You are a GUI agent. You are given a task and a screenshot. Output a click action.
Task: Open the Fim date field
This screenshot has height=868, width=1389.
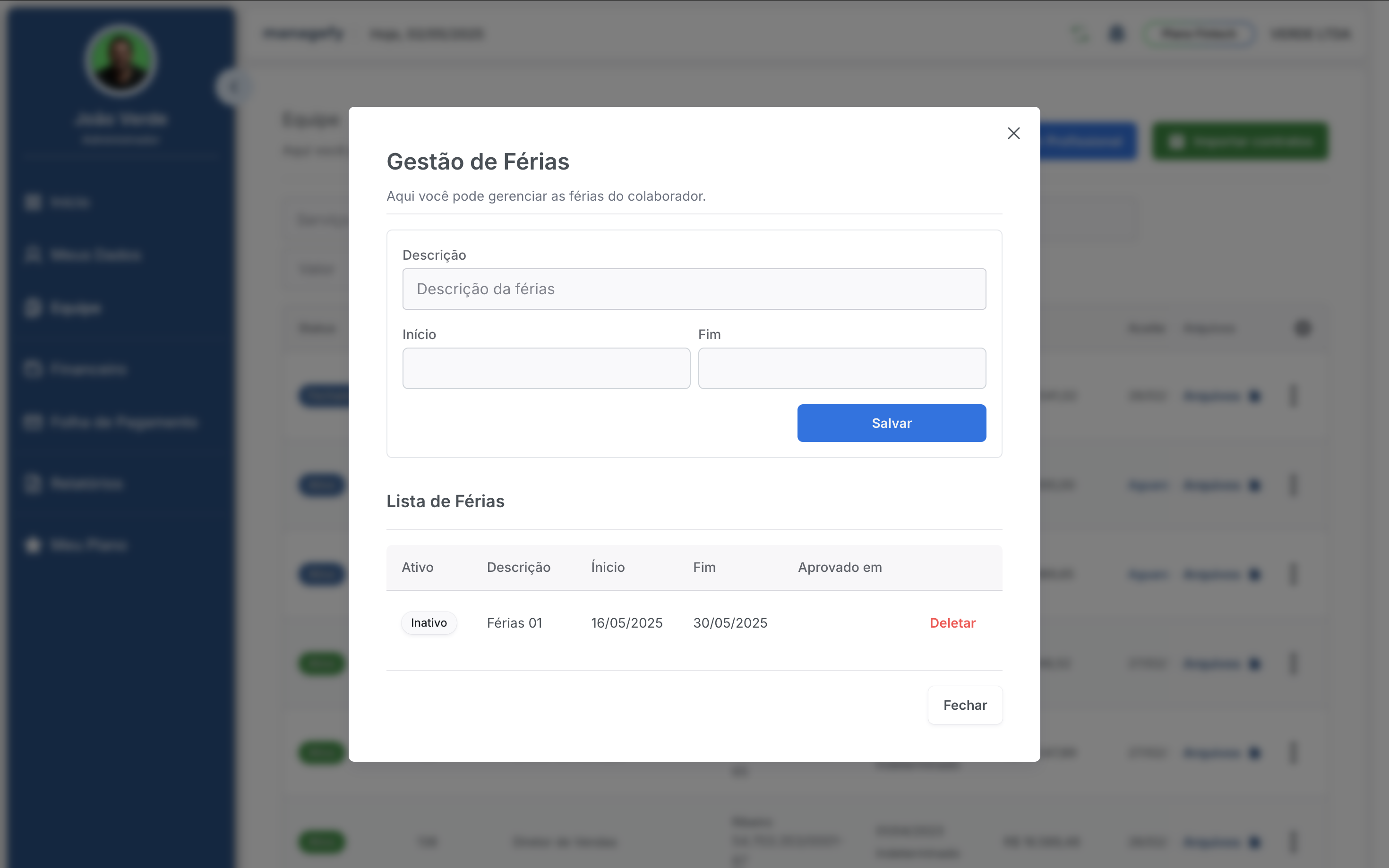coord(842,368)
